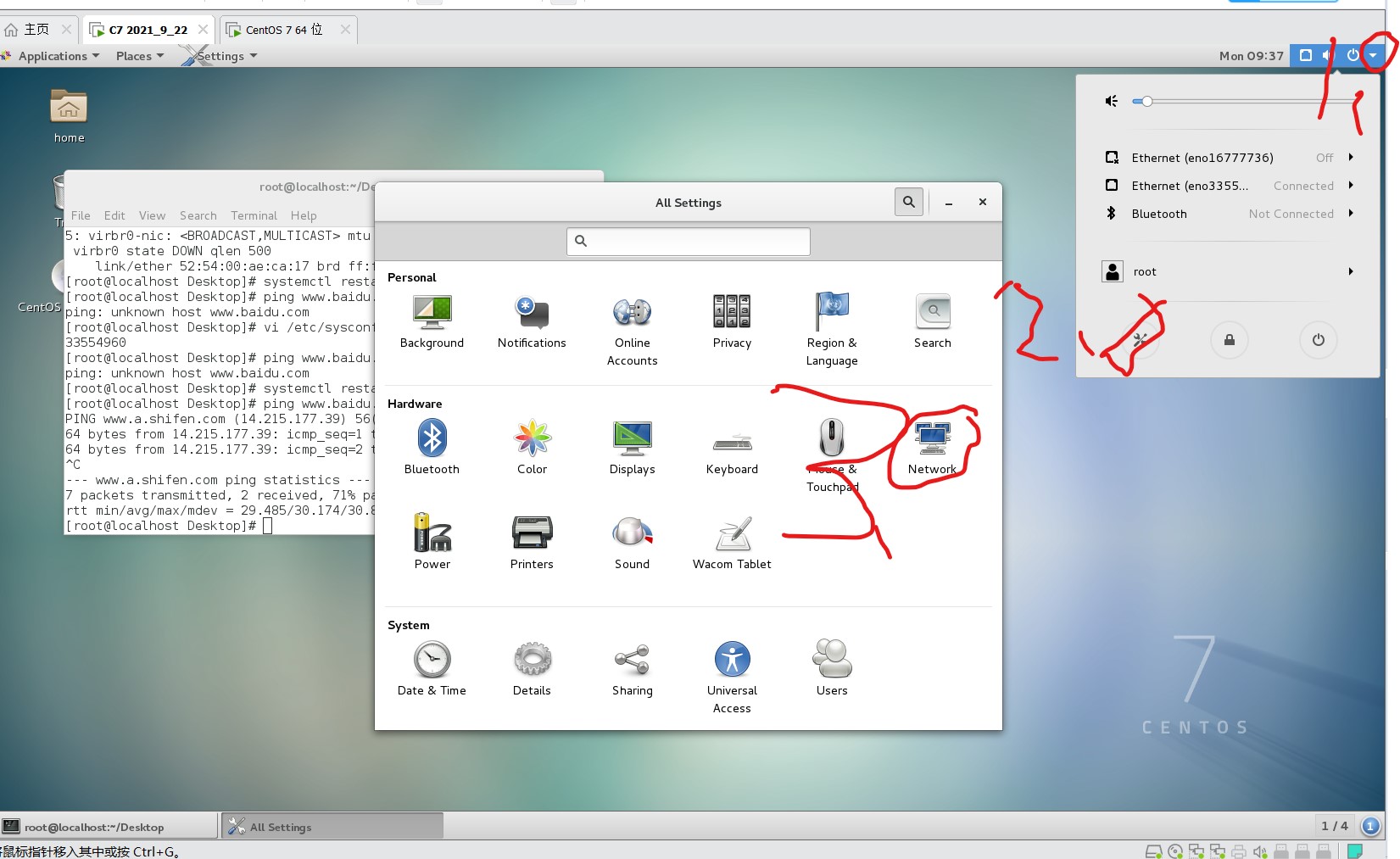This screenshot has width=1400, height=859.
Task: Click workspace switcher 1 / 4
Action: 1334,826
